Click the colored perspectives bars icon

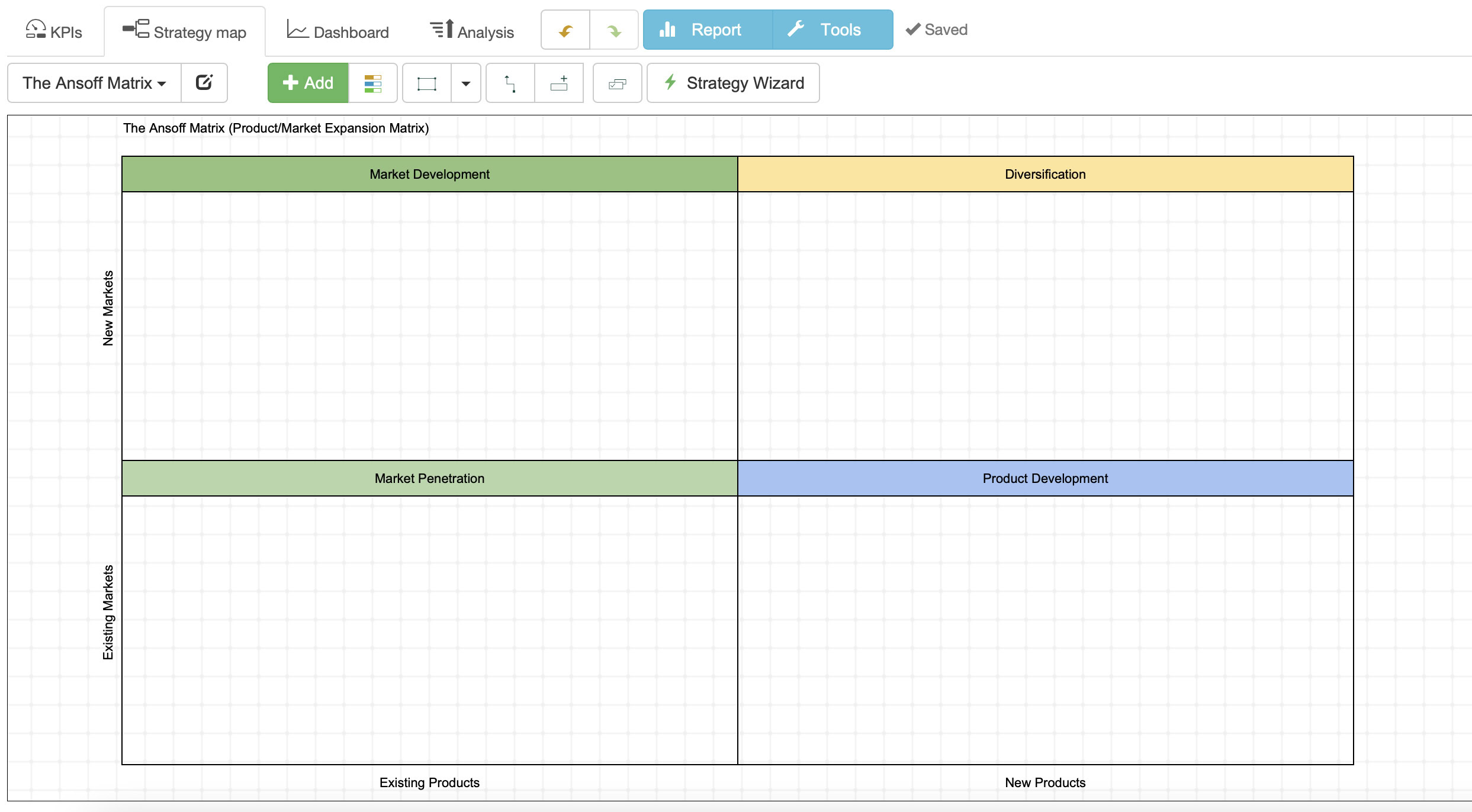[372, 83]
